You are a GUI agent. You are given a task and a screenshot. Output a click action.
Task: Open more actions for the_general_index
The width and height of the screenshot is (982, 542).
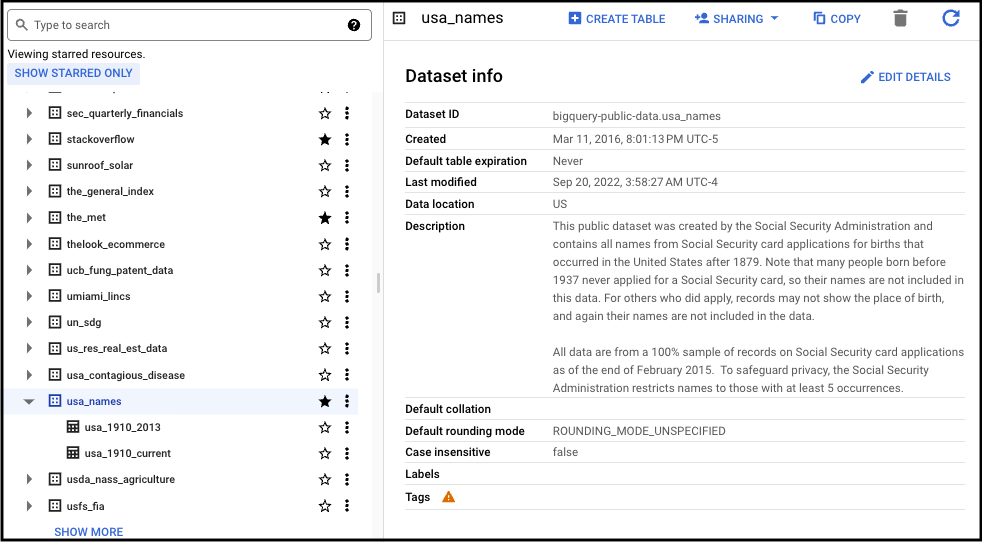(x=347, y=191)
